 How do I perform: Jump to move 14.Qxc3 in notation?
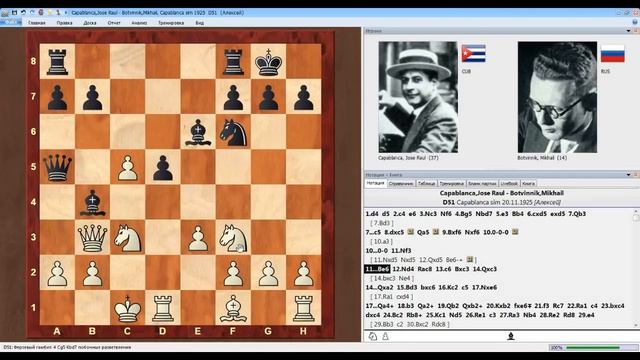pyautogui.click(x=484, y=269)
